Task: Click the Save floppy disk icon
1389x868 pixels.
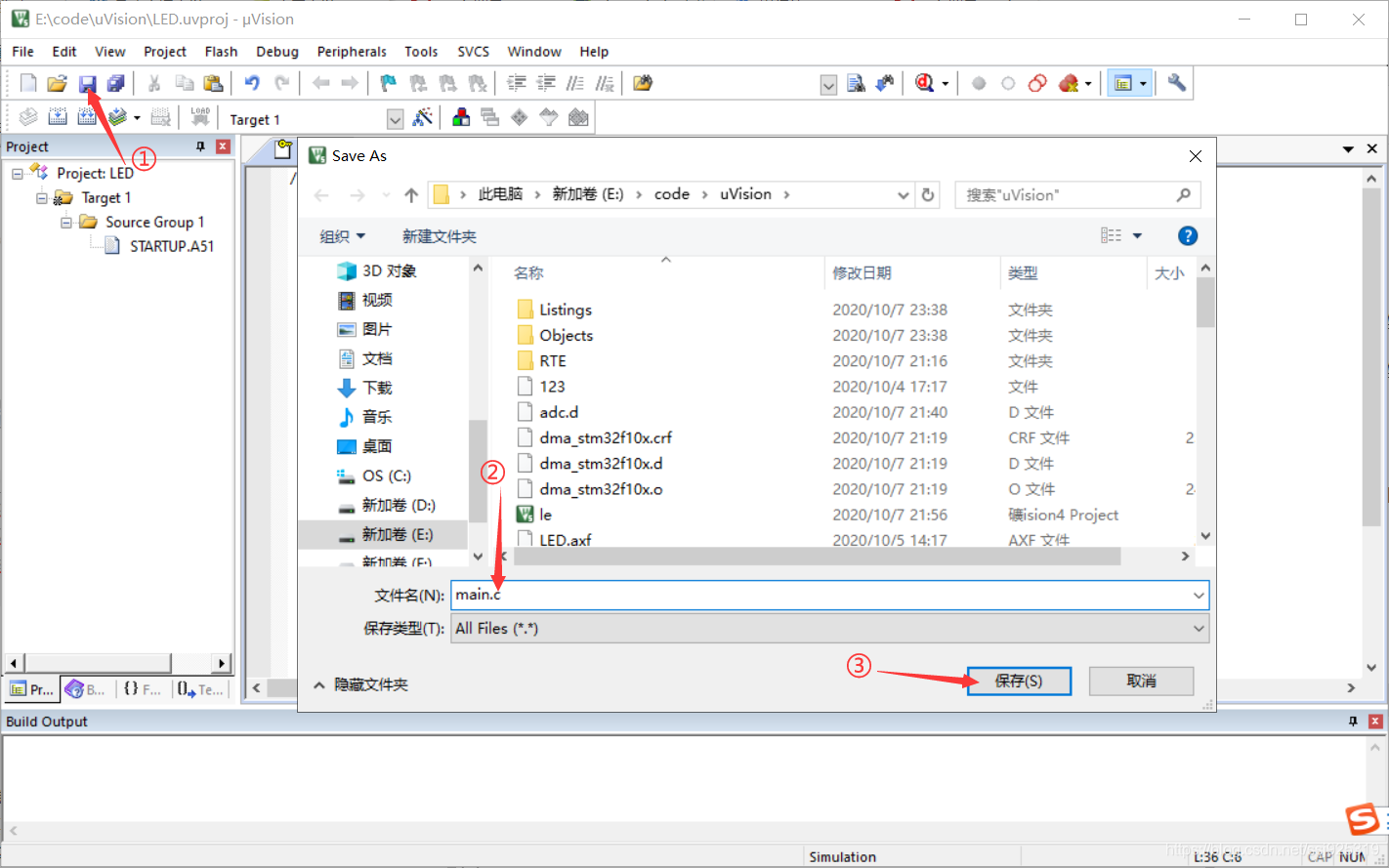Action: click(x=88, y=84)
